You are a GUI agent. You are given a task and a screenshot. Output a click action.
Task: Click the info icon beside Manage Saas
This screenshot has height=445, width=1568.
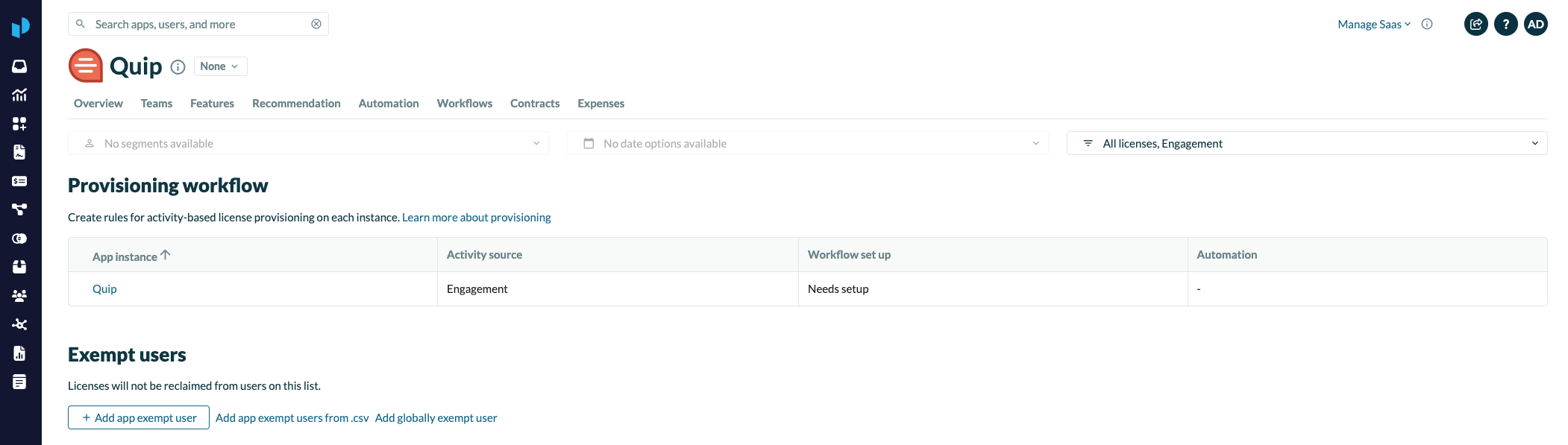point(1427,24)
